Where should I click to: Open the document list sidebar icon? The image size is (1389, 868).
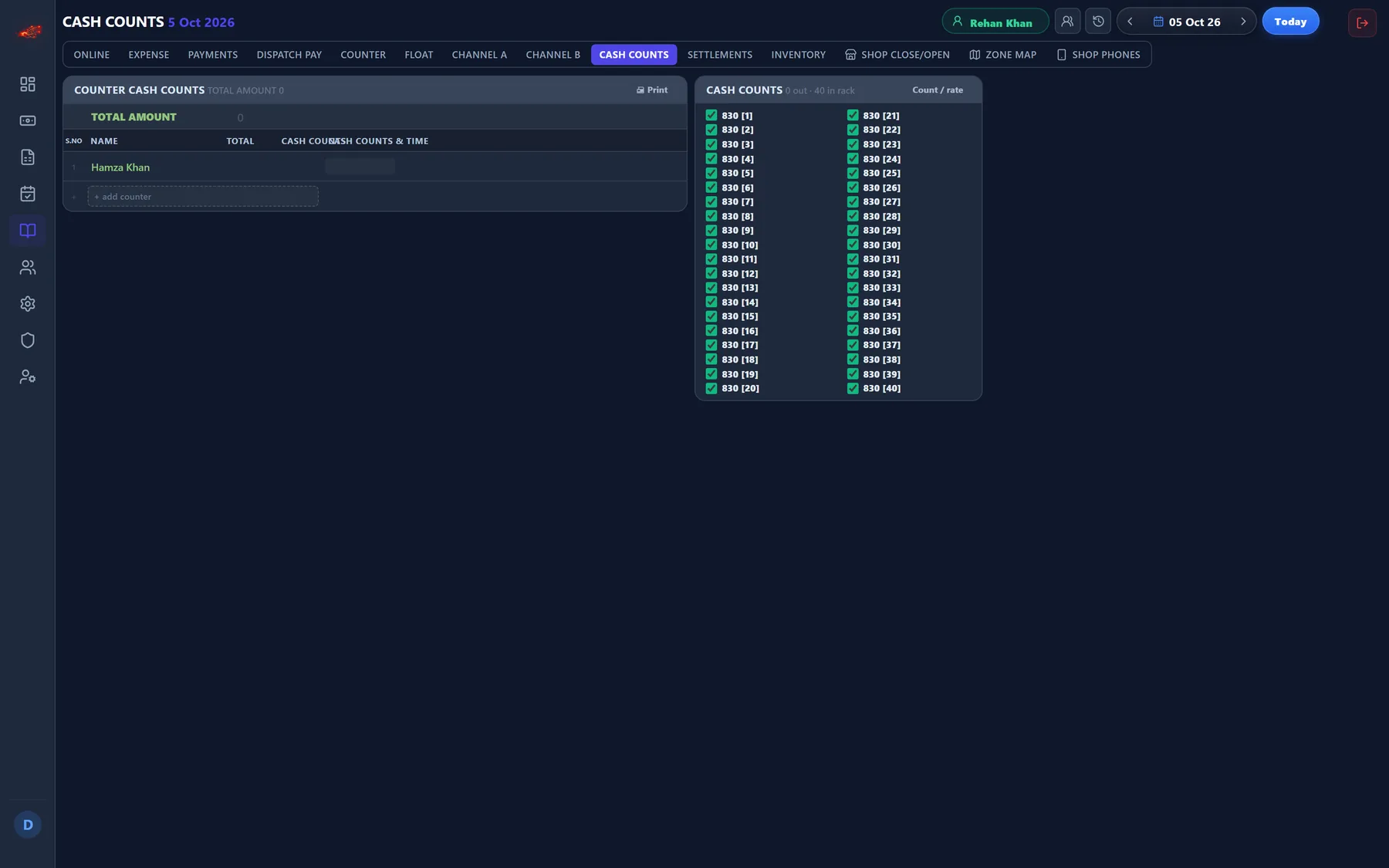[28, 157]
